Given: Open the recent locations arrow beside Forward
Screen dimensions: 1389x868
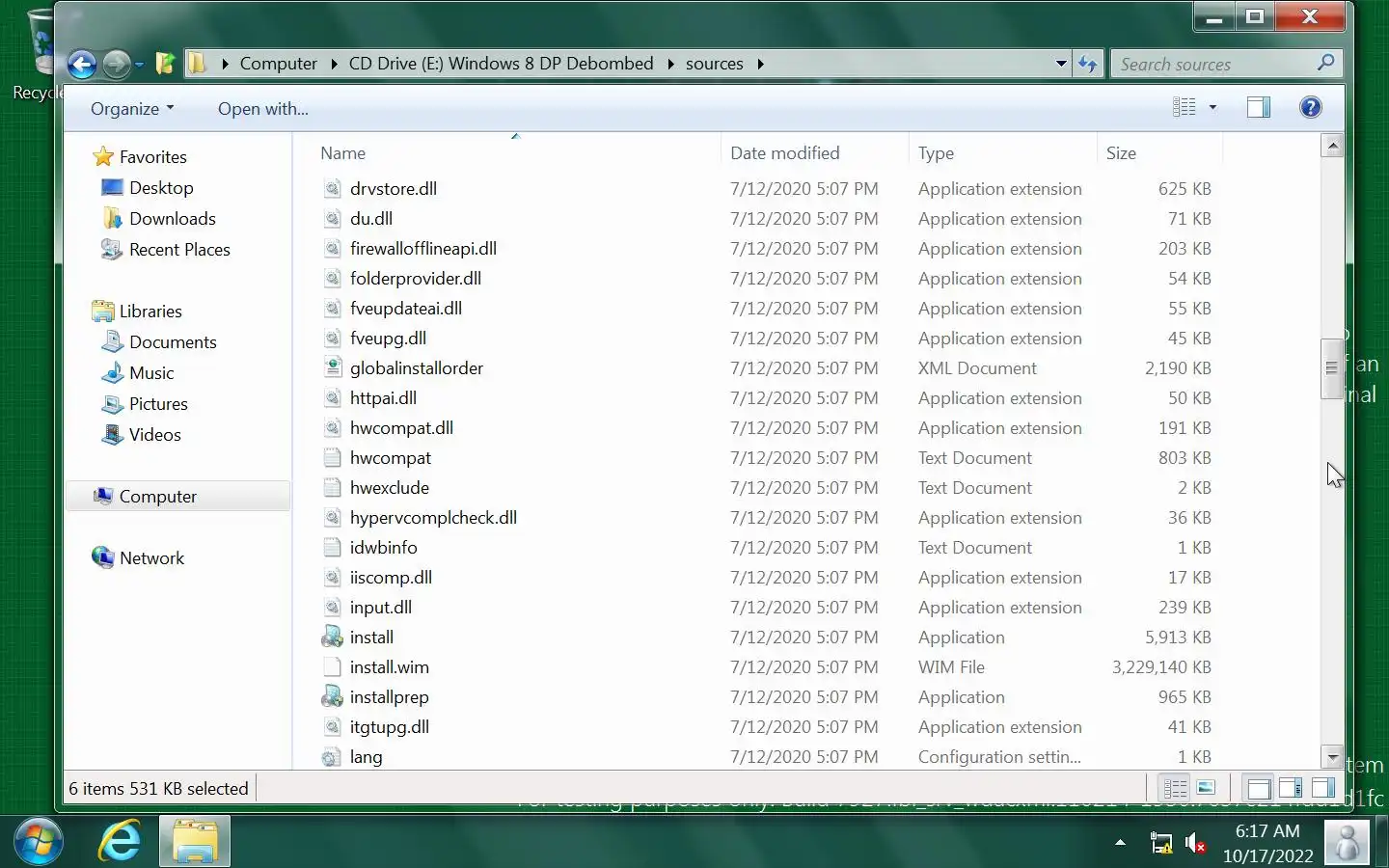Looking at the screenshot, I should click(x=139, y=65).
